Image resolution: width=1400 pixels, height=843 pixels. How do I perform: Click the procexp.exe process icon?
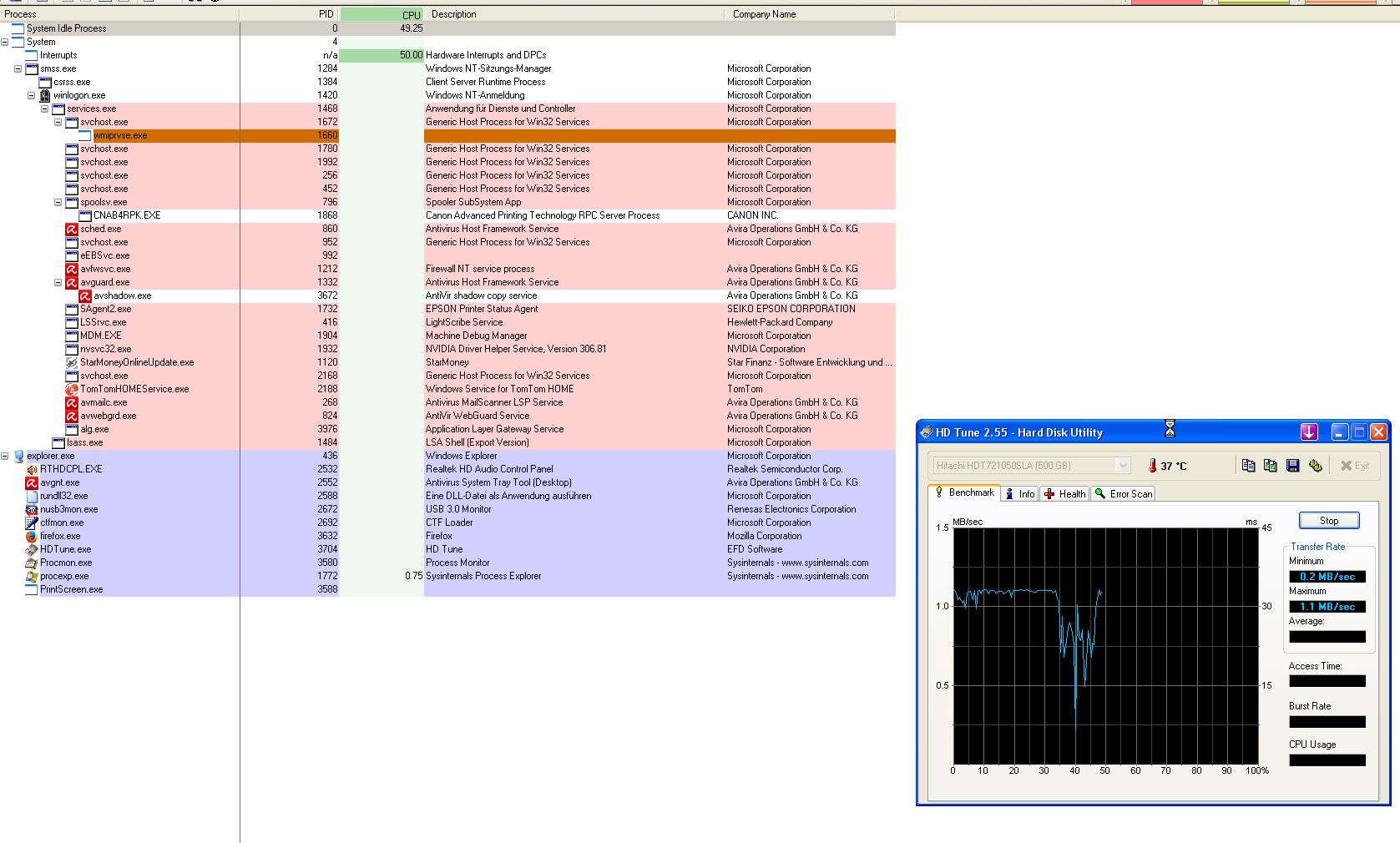(32, 576)
